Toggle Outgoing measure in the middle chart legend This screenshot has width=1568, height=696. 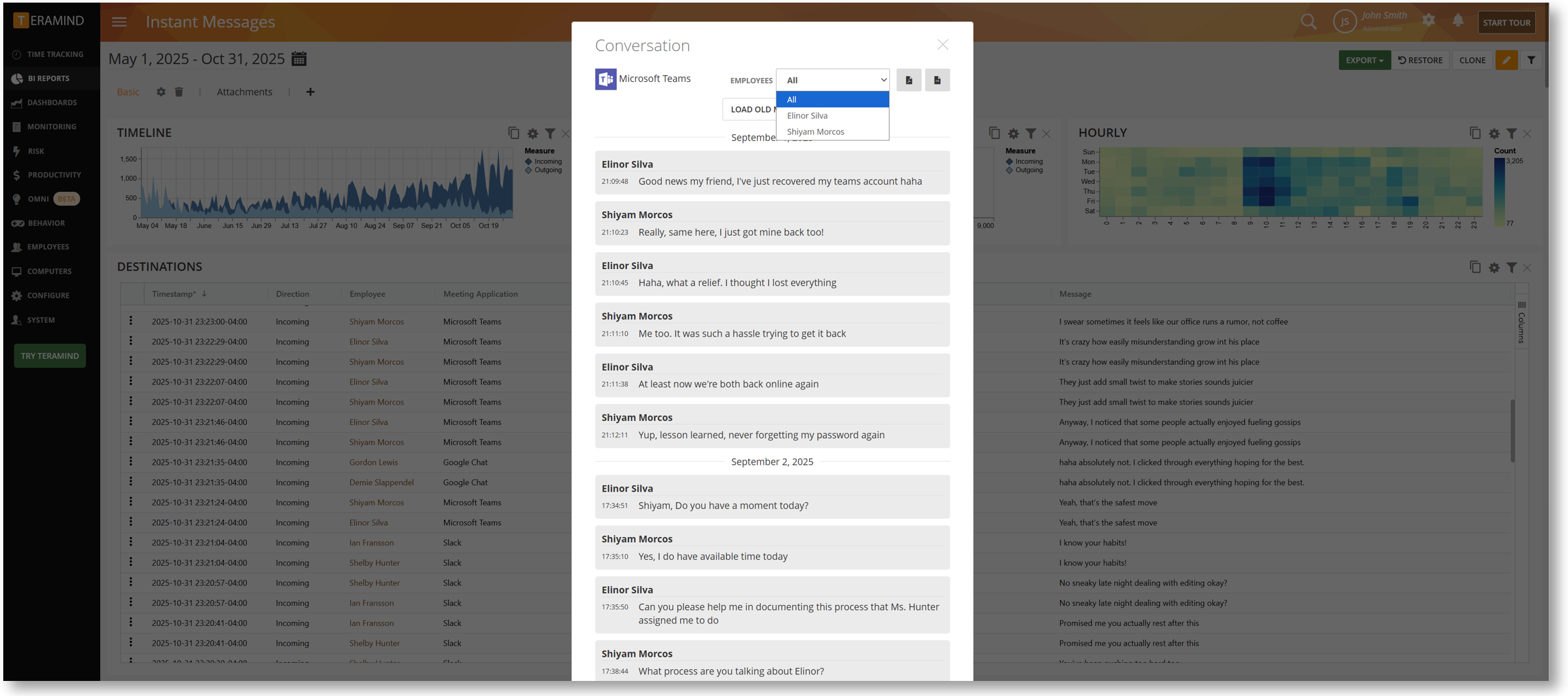click(1028, 170)
